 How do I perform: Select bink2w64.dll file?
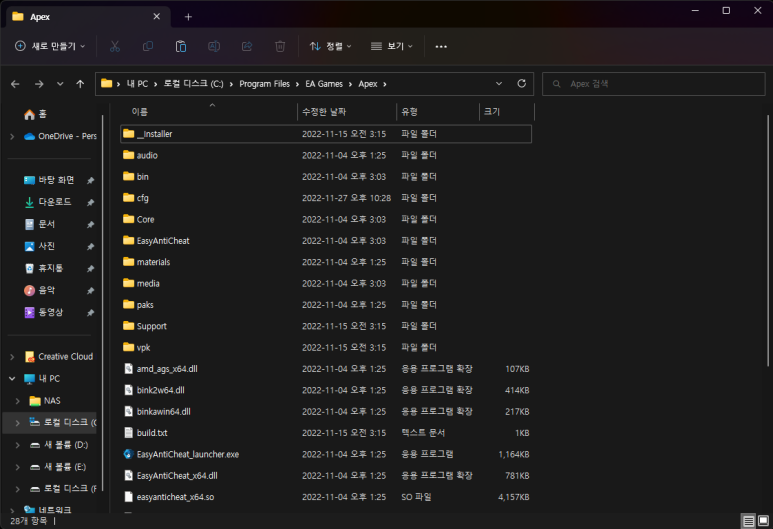pos(161,390)
